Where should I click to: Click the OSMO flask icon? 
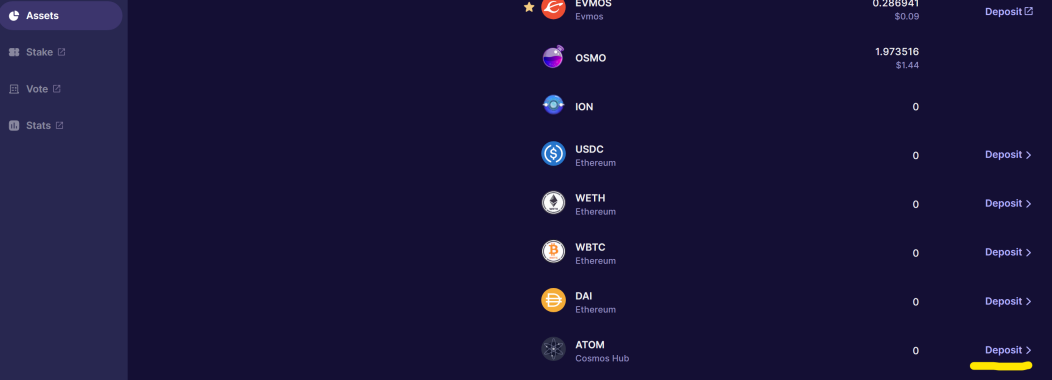[x=554, y=57]
